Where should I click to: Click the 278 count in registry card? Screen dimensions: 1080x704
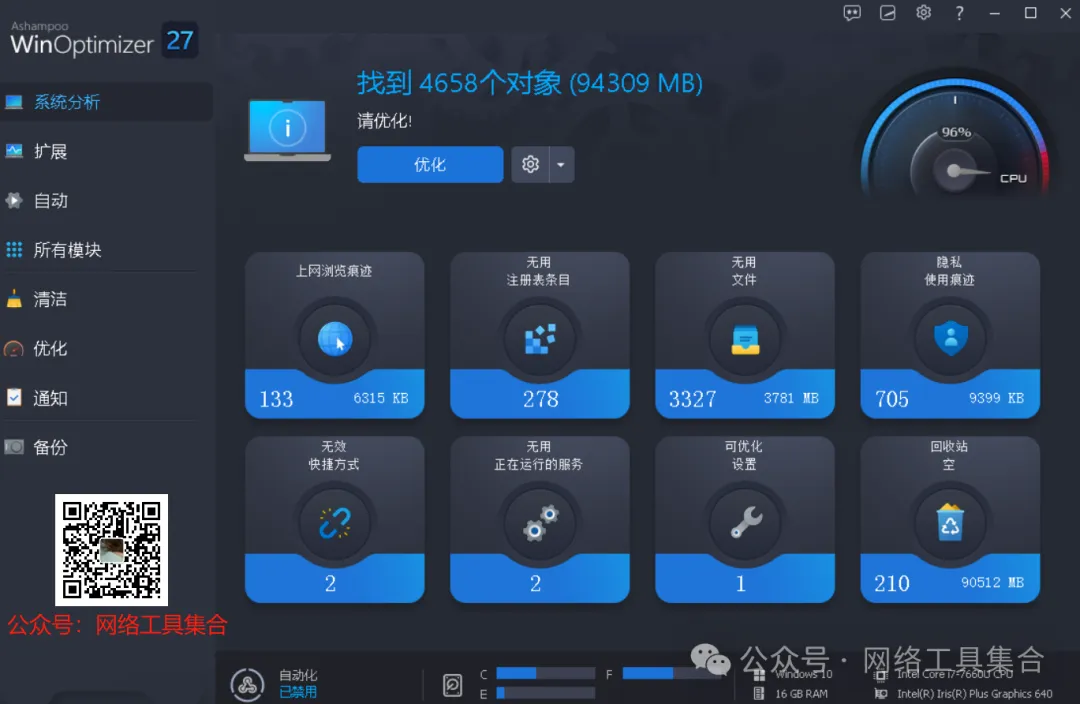pos(541,399)
